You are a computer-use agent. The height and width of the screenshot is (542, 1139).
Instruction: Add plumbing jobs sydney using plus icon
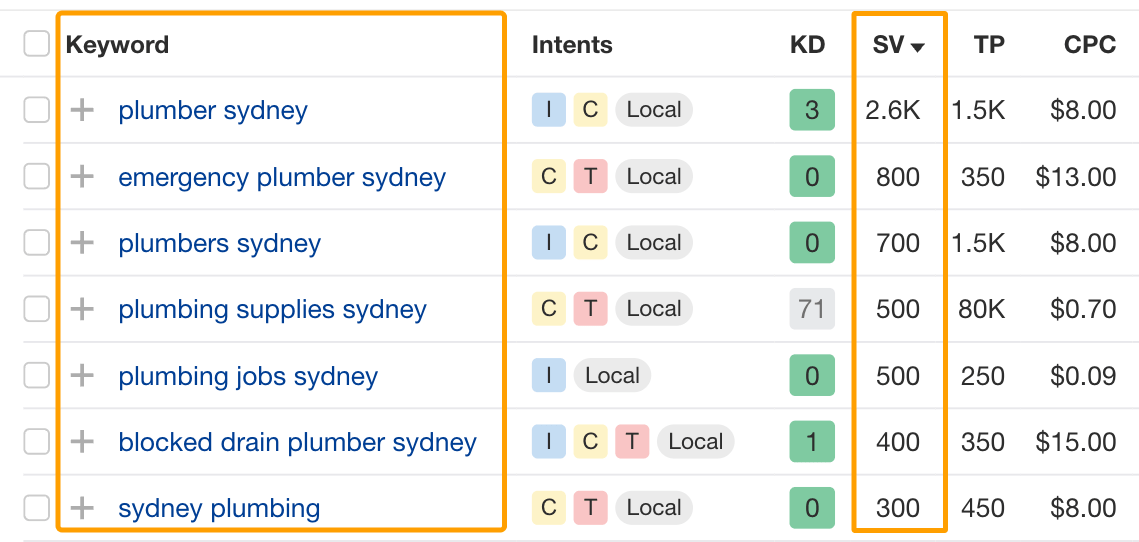(x=82, y=376)
